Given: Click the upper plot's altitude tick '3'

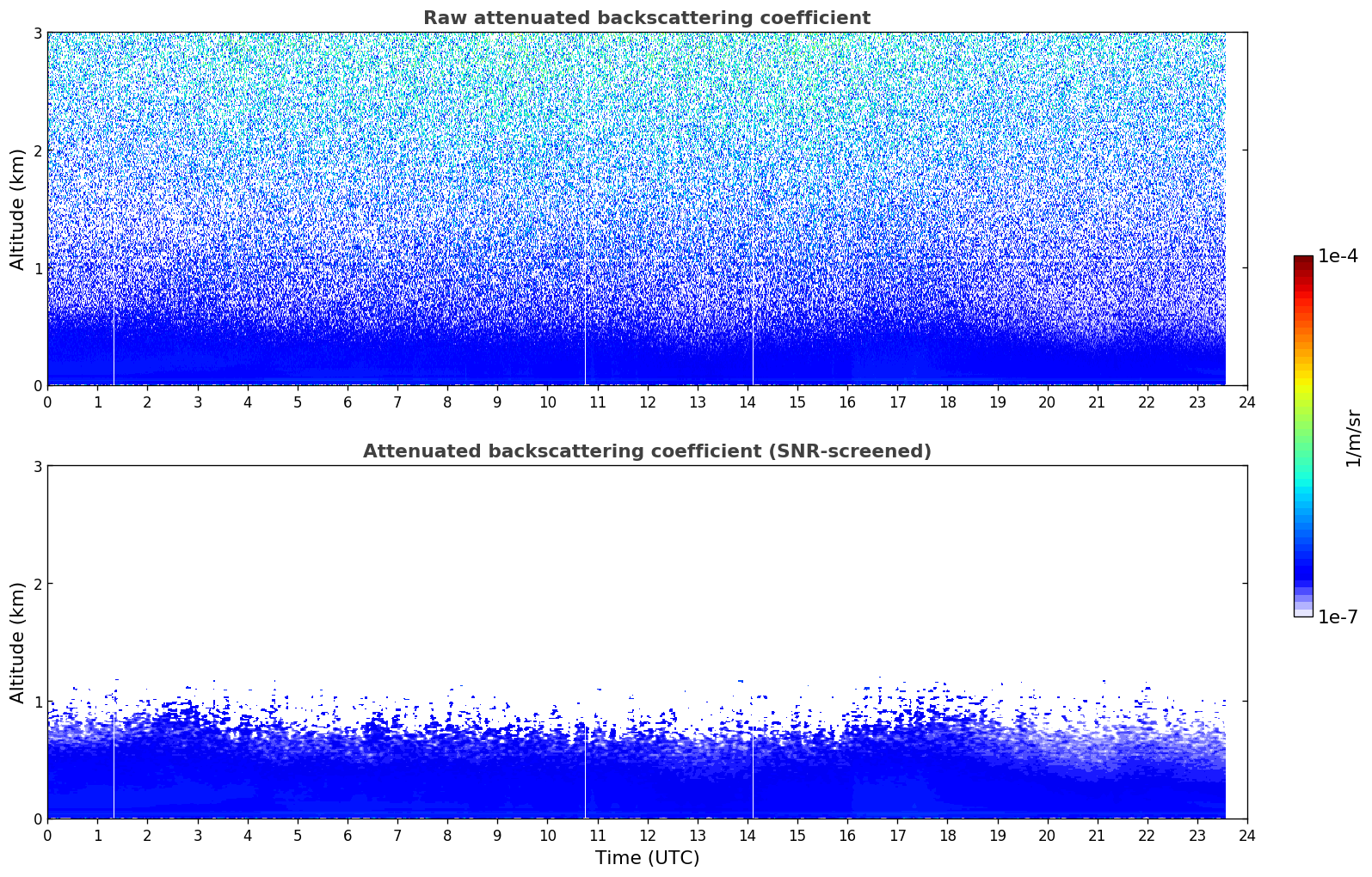Looking at the screenshot, I should pyautogui.click(x=37, y=33).
